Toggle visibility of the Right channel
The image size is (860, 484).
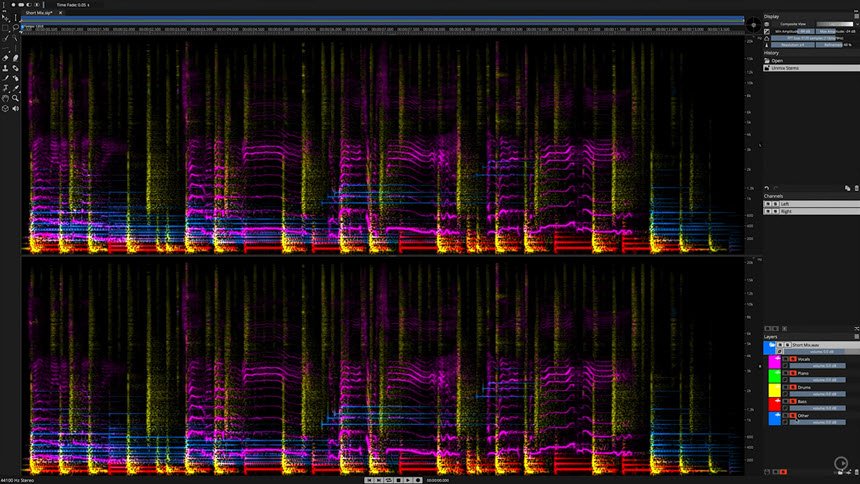pyautogui.click(x=768, y=211)
